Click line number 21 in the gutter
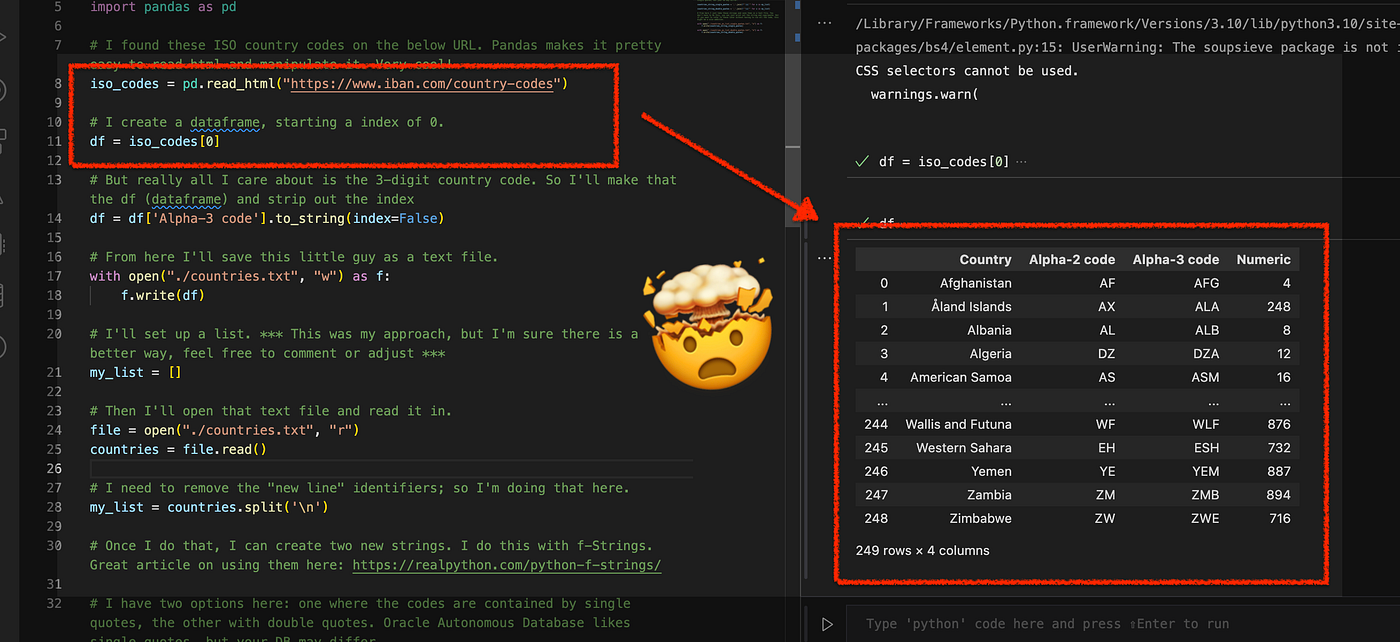Screen dimensions: 1400x642 pyautogui.click(x=54, y=372)
